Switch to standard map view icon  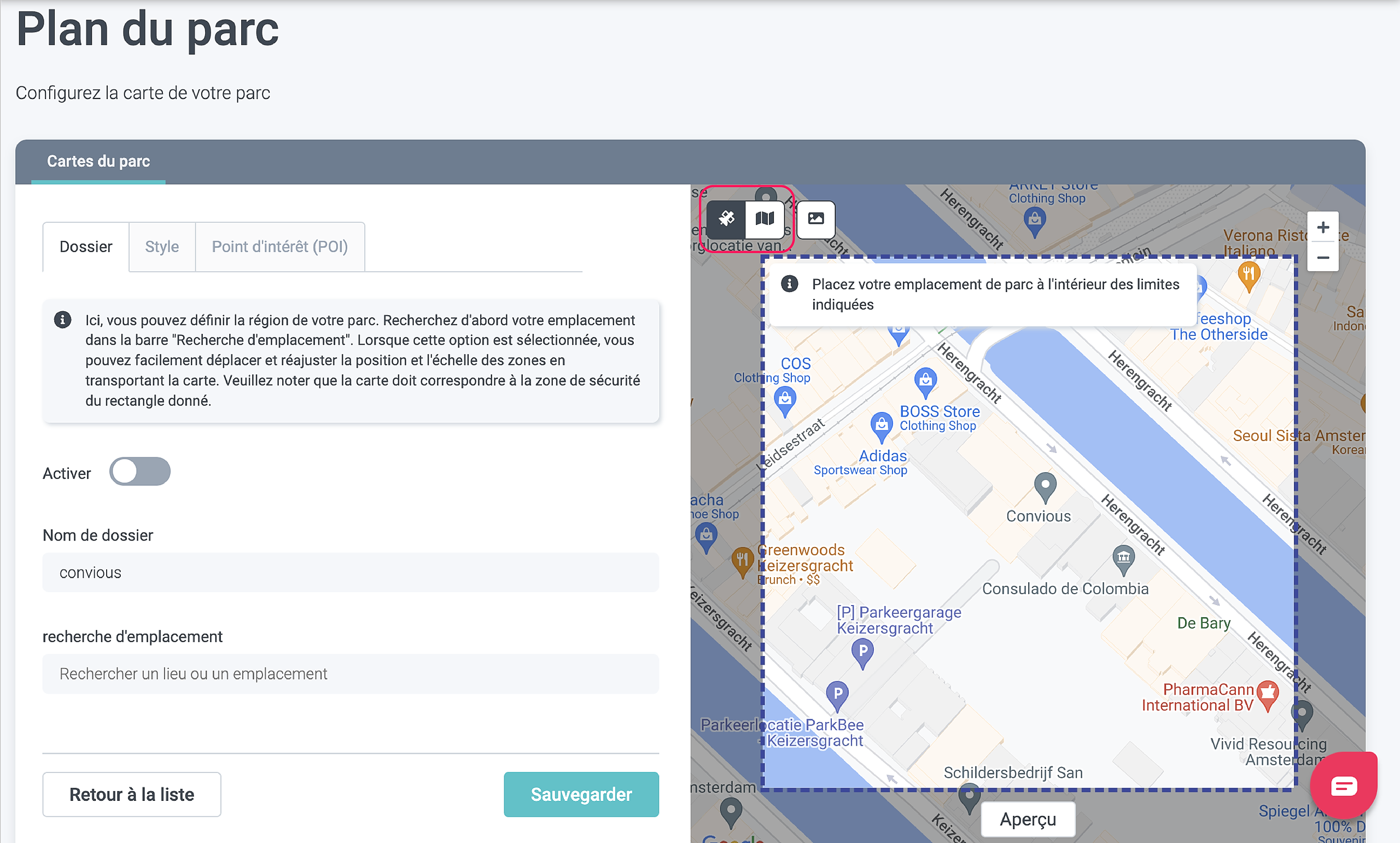click(765, 219)
